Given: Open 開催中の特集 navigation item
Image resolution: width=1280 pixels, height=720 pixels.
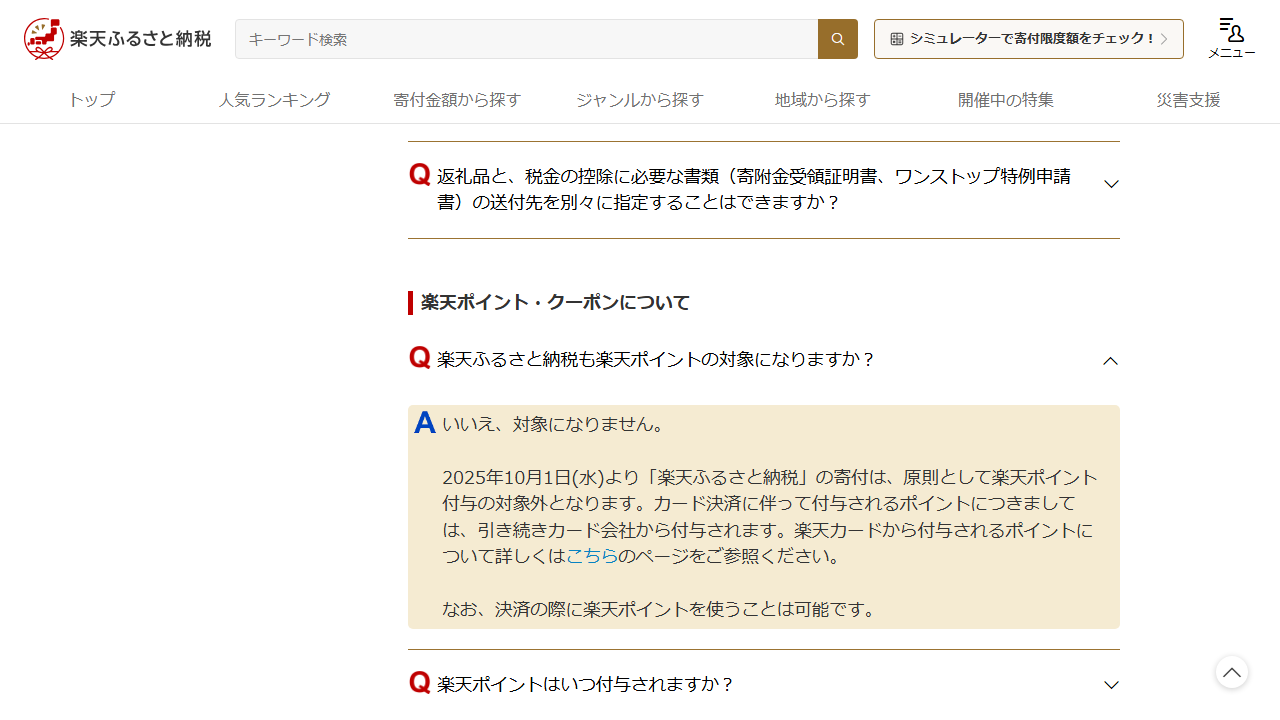Looking at the screenshot, I should click(x=1006, y=100).
